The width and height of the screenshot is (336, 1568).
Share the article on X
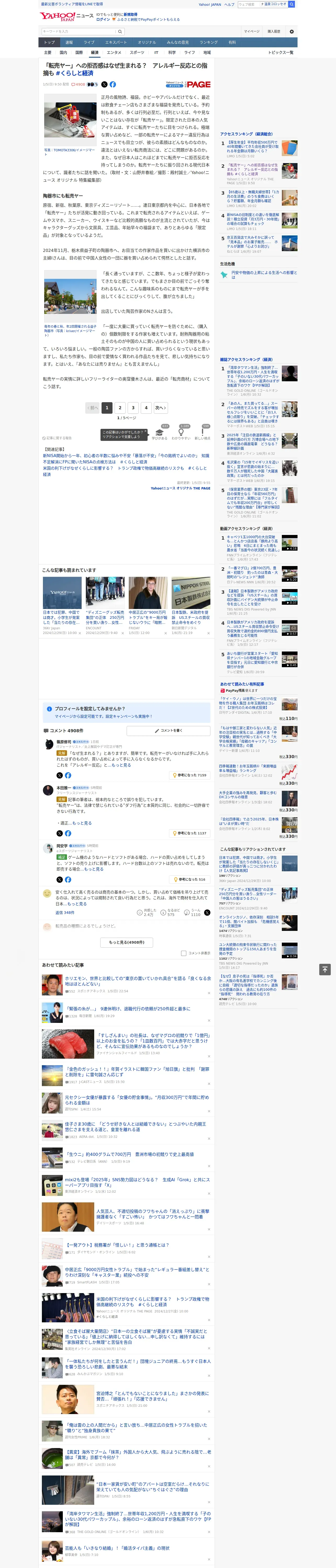pyautogui.click(x=104, y=85)
